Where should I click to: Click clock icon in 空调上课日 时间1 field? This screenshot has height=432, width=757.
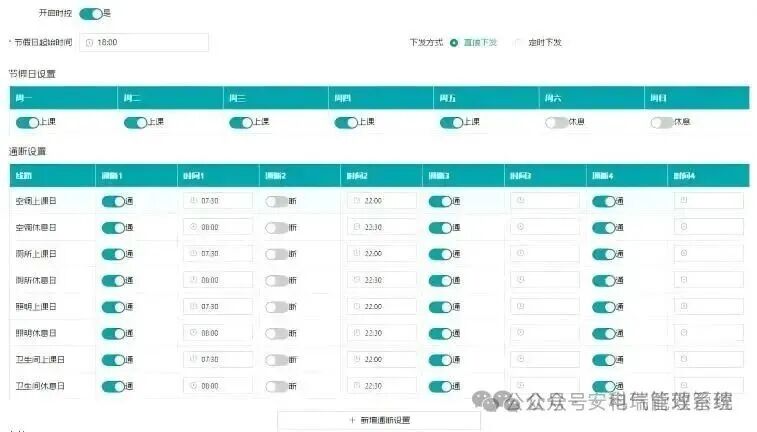click(x=192, y=201)
